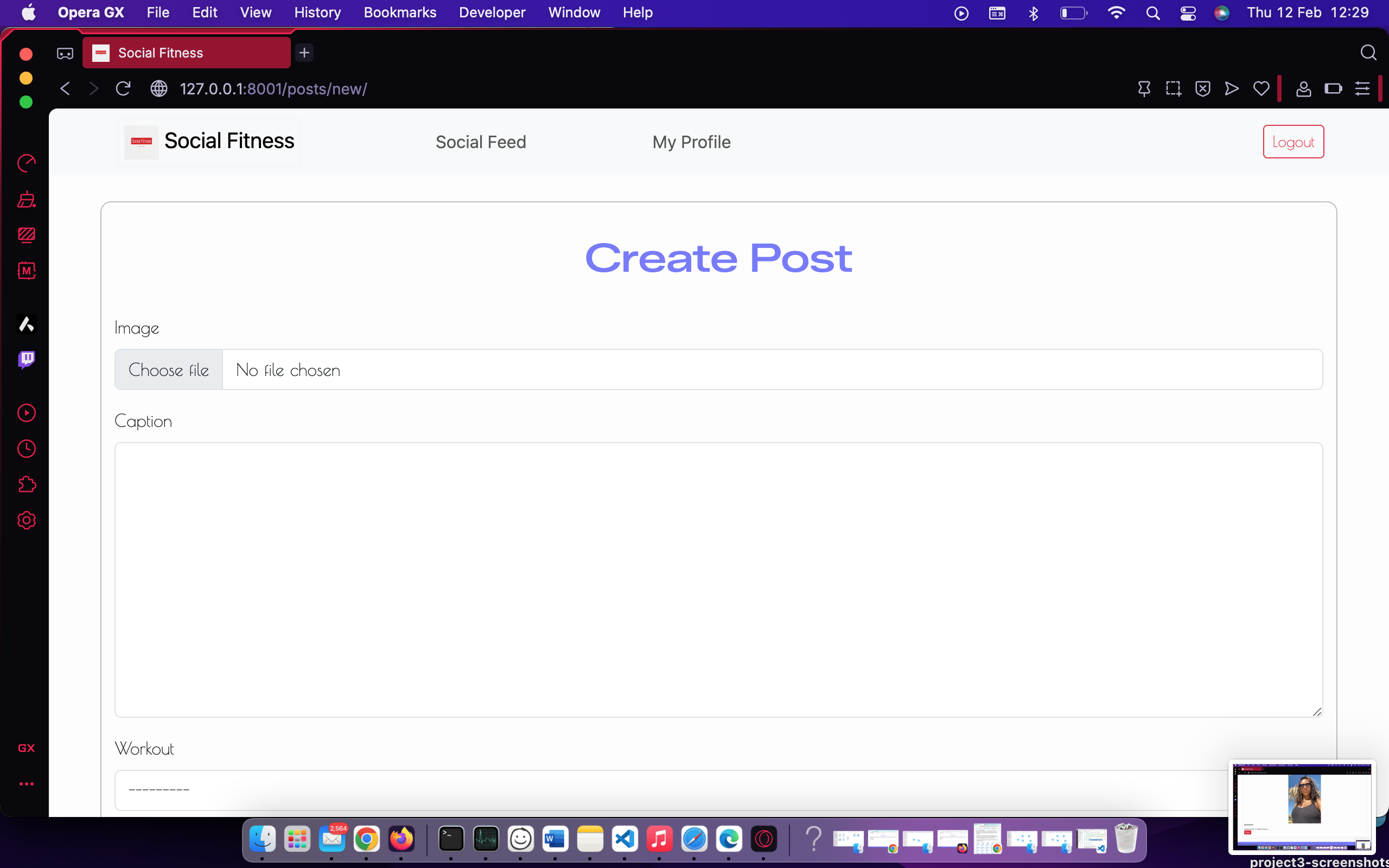Pin the current tab using the pin icon
The width and height of the screenshot is (1389, 868).
(x=1144, y=88)
